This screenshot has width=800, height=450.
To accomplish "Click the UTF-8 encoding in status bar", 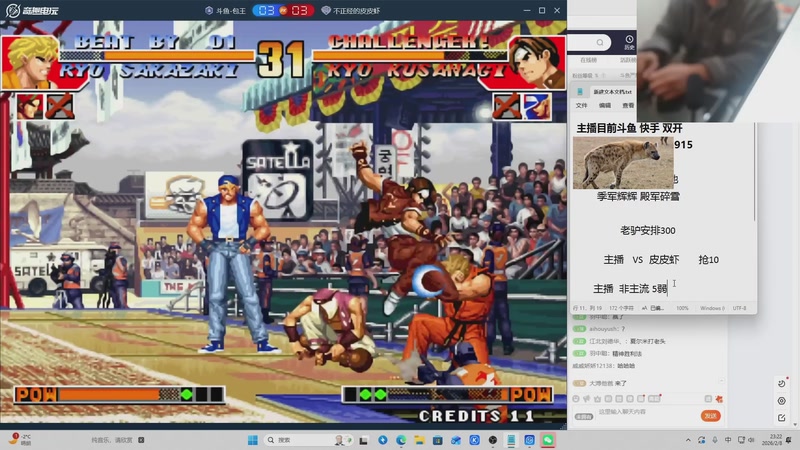I will click(x=739, y=308).
